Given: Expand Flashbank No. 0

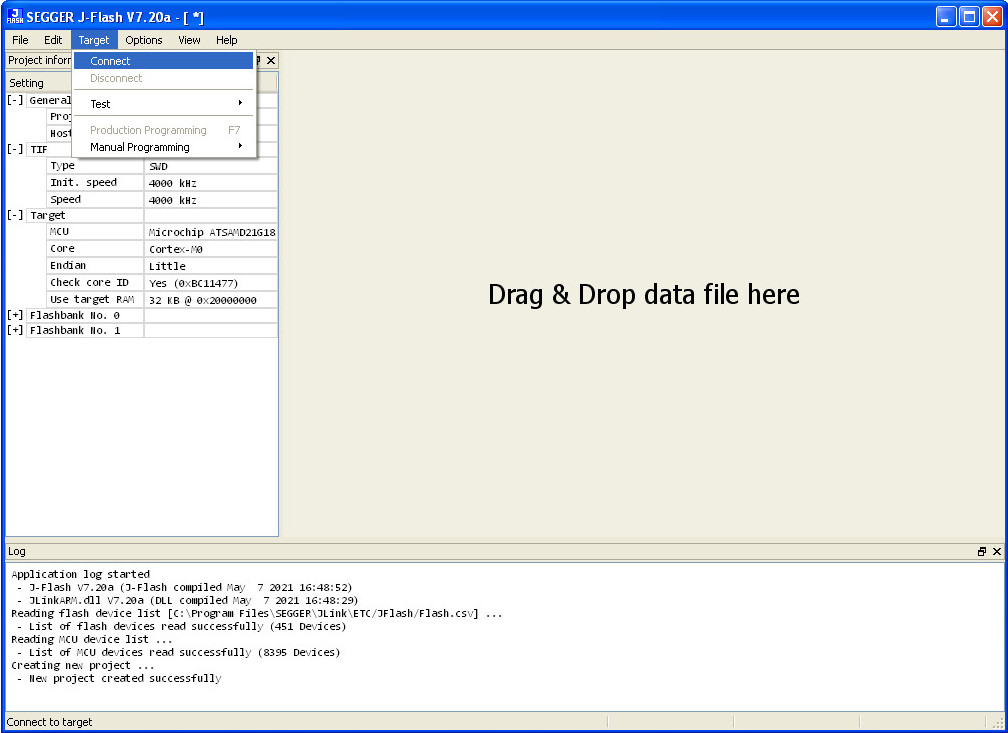Looking at the screenshot, I should tap(15, 315).
